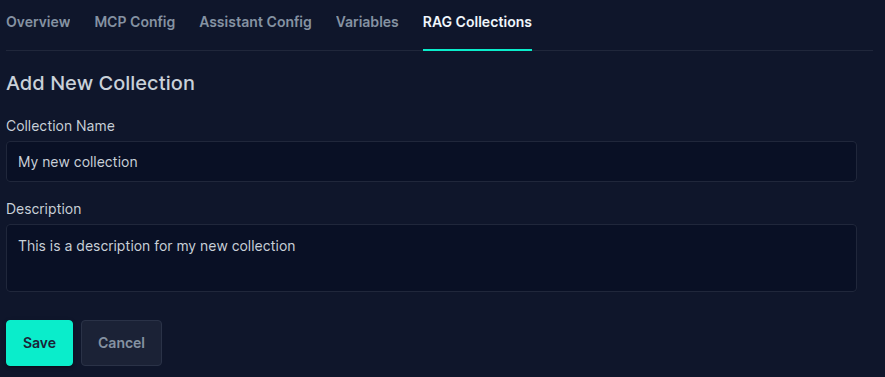
Task: Switch to the Overview tab
Action: click(x=38, y=22)
